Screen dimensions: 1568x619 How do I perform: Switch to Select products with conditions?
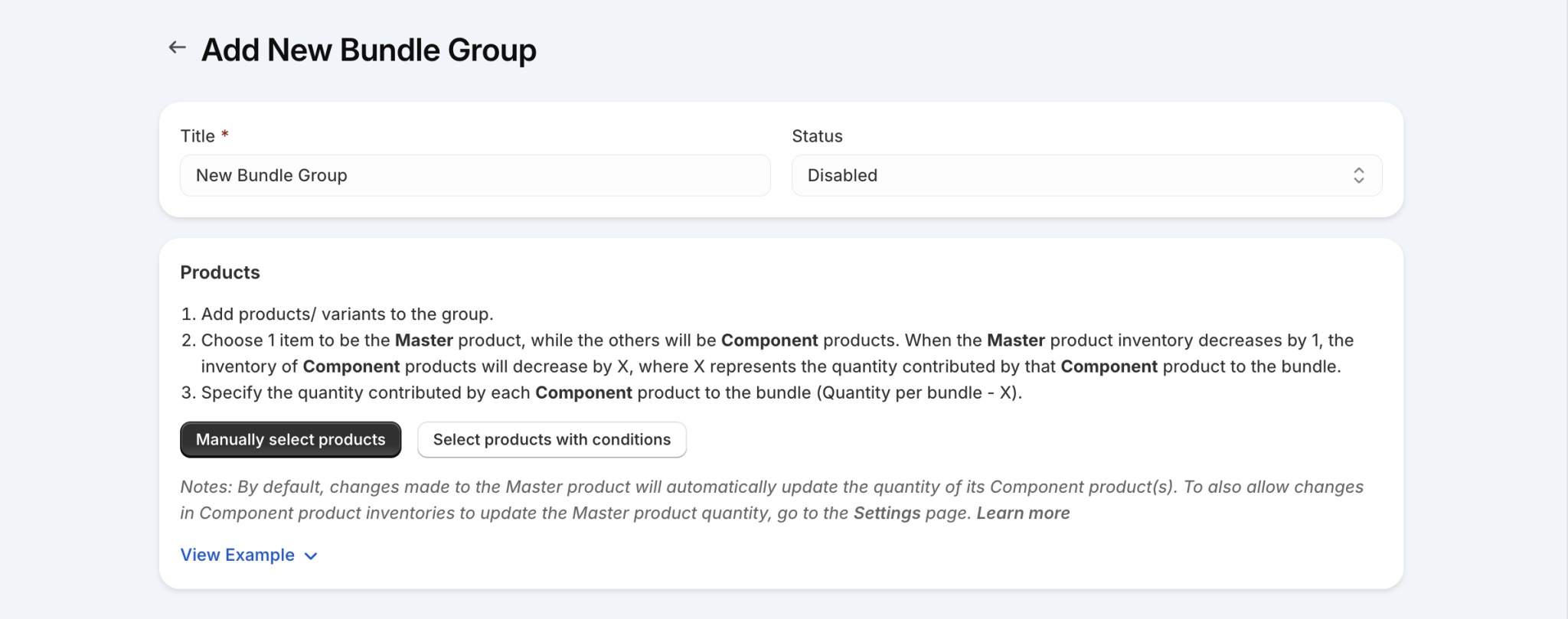coord(551,439)
